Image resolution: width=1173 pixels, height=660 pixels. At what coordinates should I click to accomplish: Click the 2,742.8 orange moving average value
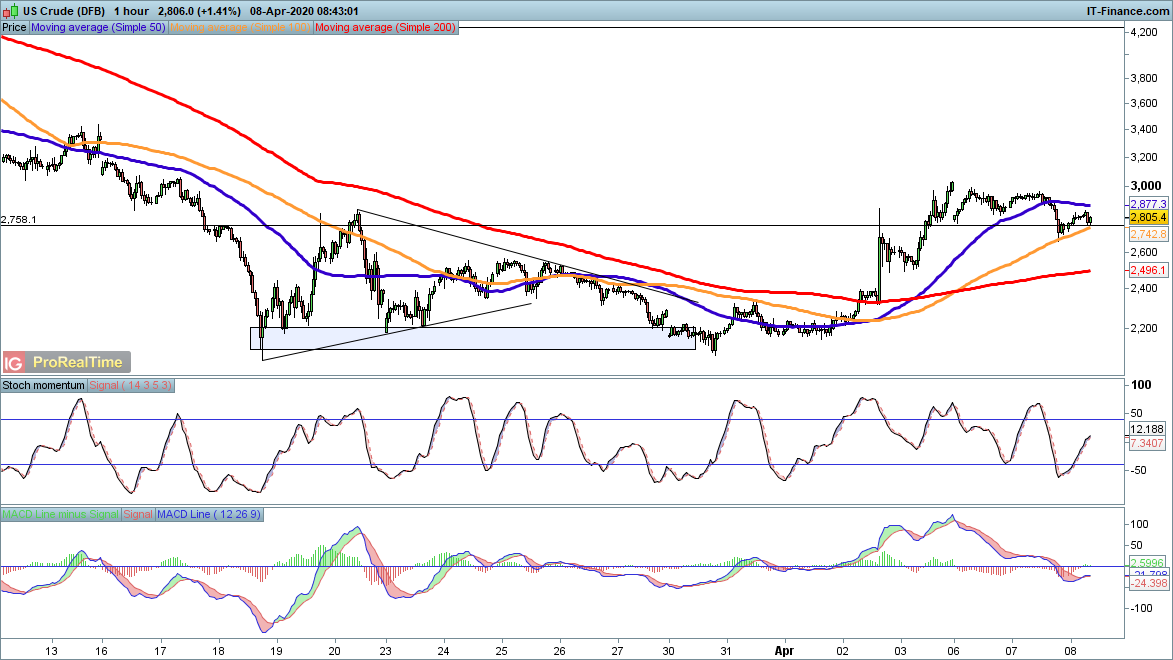[1148, 234]
